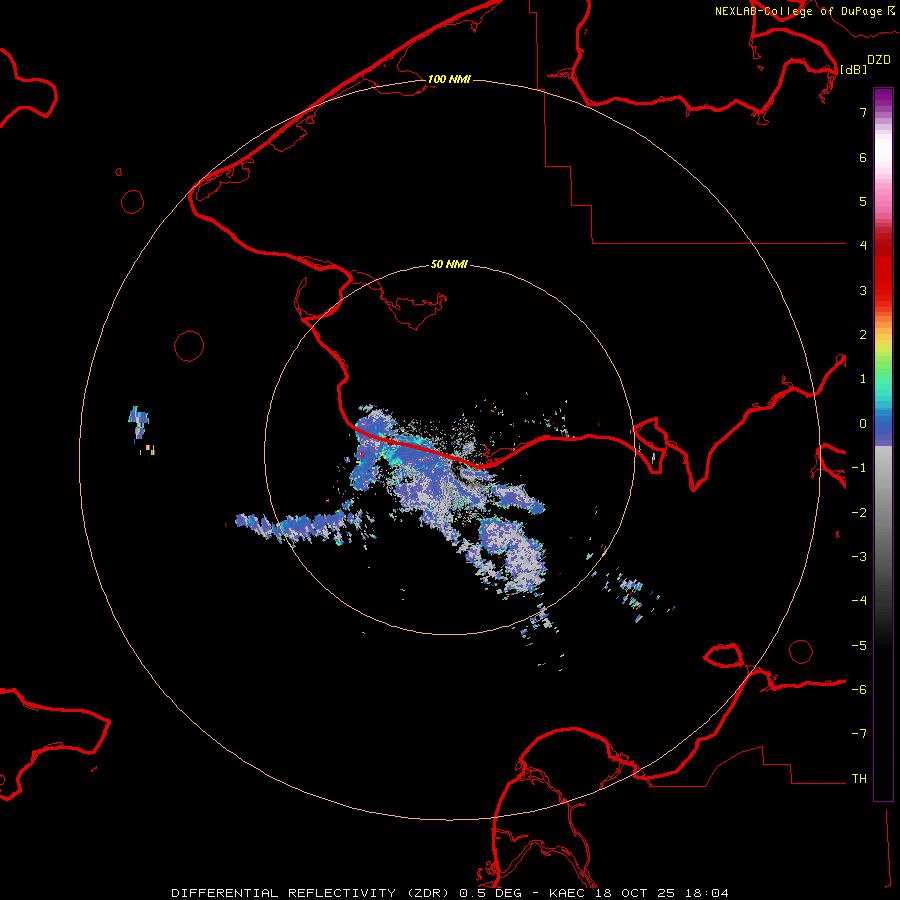Click the [dB] units label
The height and width of the screenshot is (900, 900).
point(853,69)
